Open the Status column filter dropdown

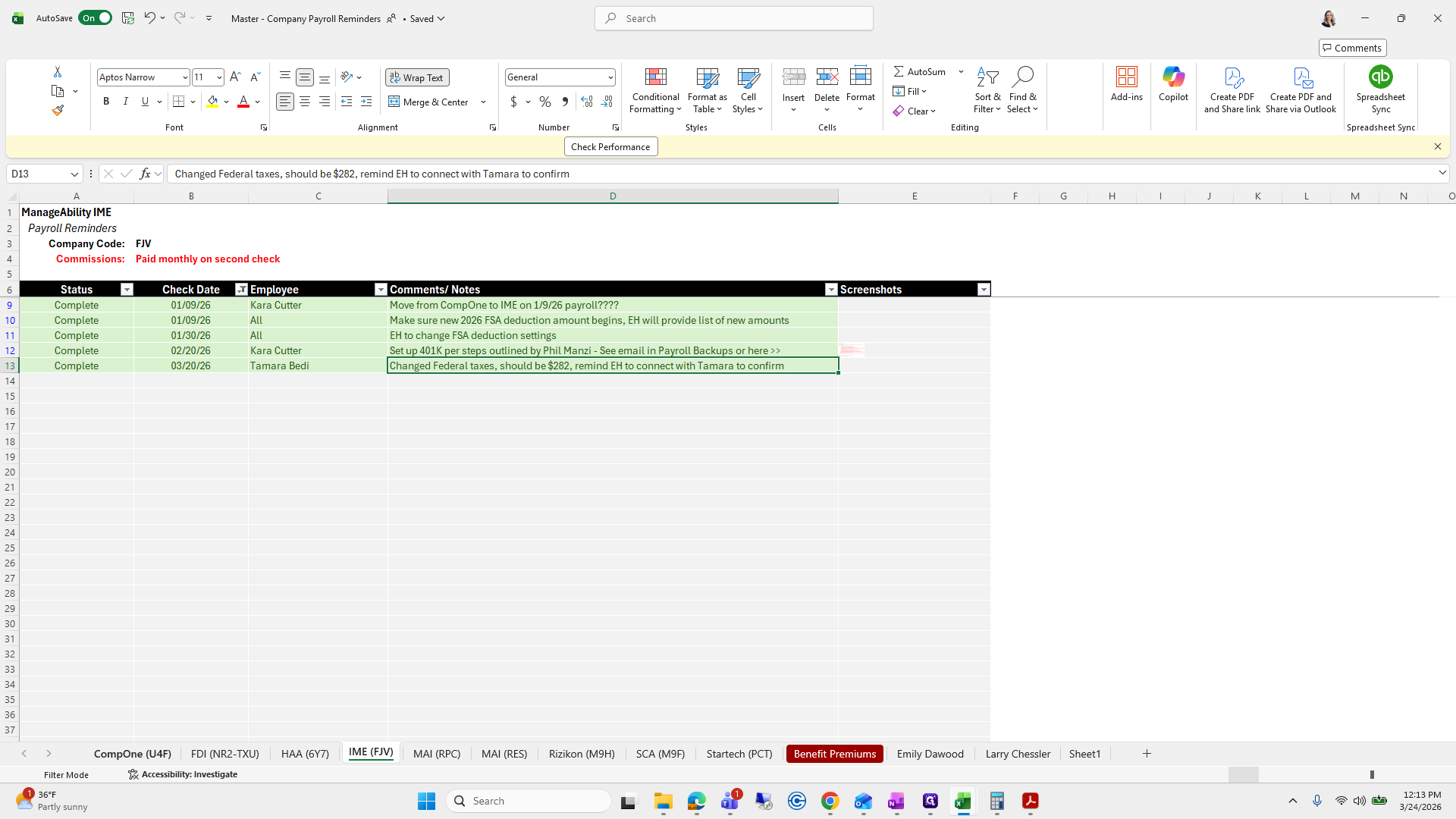127,290
